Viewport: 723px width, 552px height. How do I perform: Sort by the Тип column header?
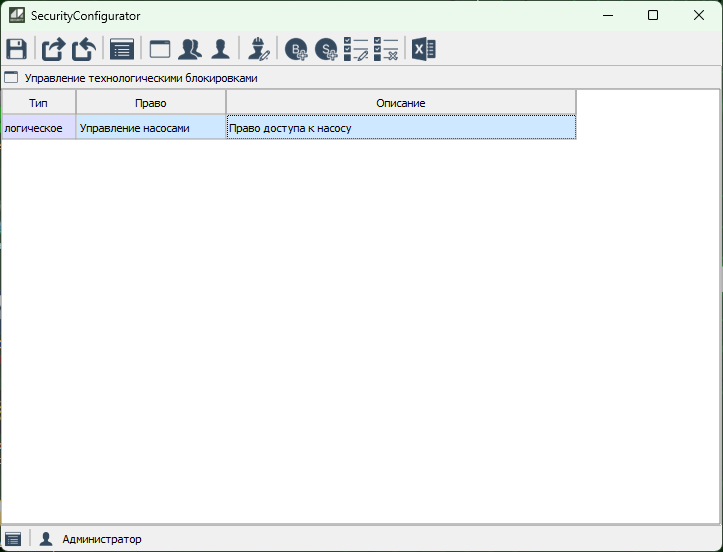point(38,103)
